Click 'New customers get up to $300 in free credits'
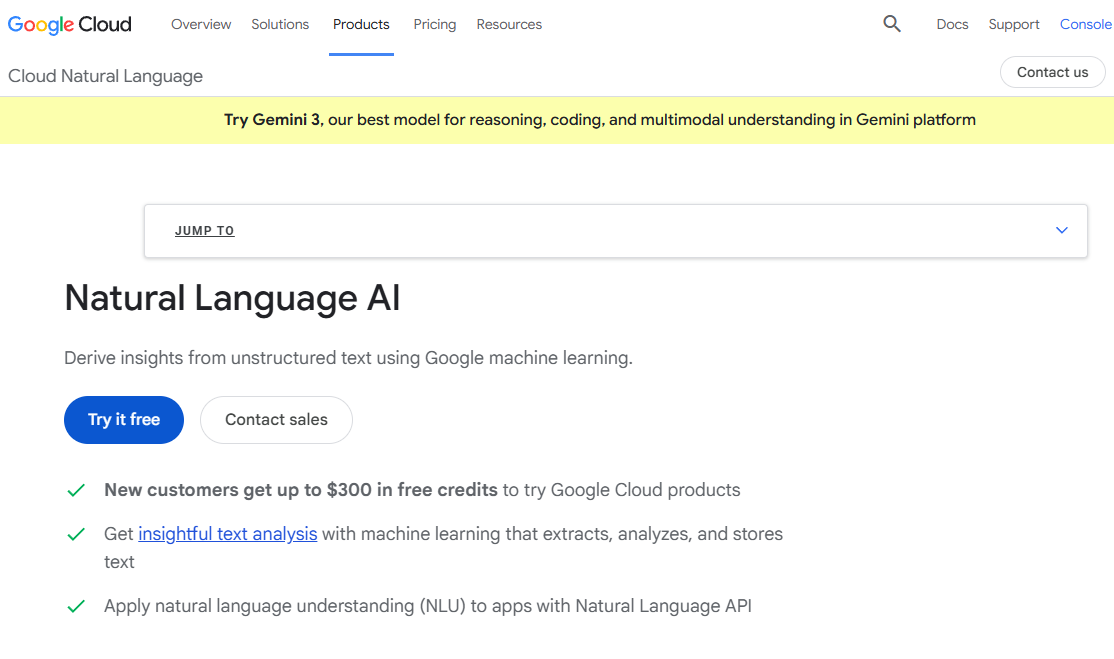Screen dimensions: 1114x659 [x=301, y=490]
